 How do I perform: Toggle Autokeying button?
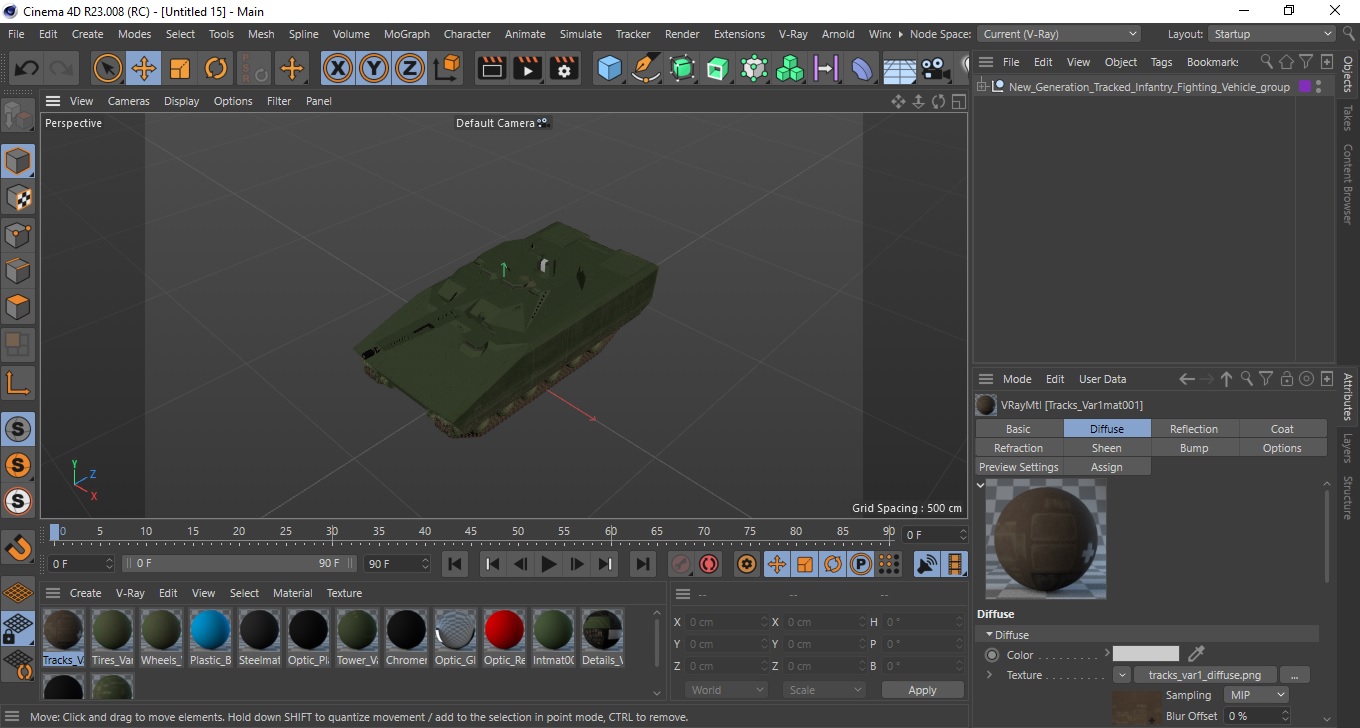(709, 564)
